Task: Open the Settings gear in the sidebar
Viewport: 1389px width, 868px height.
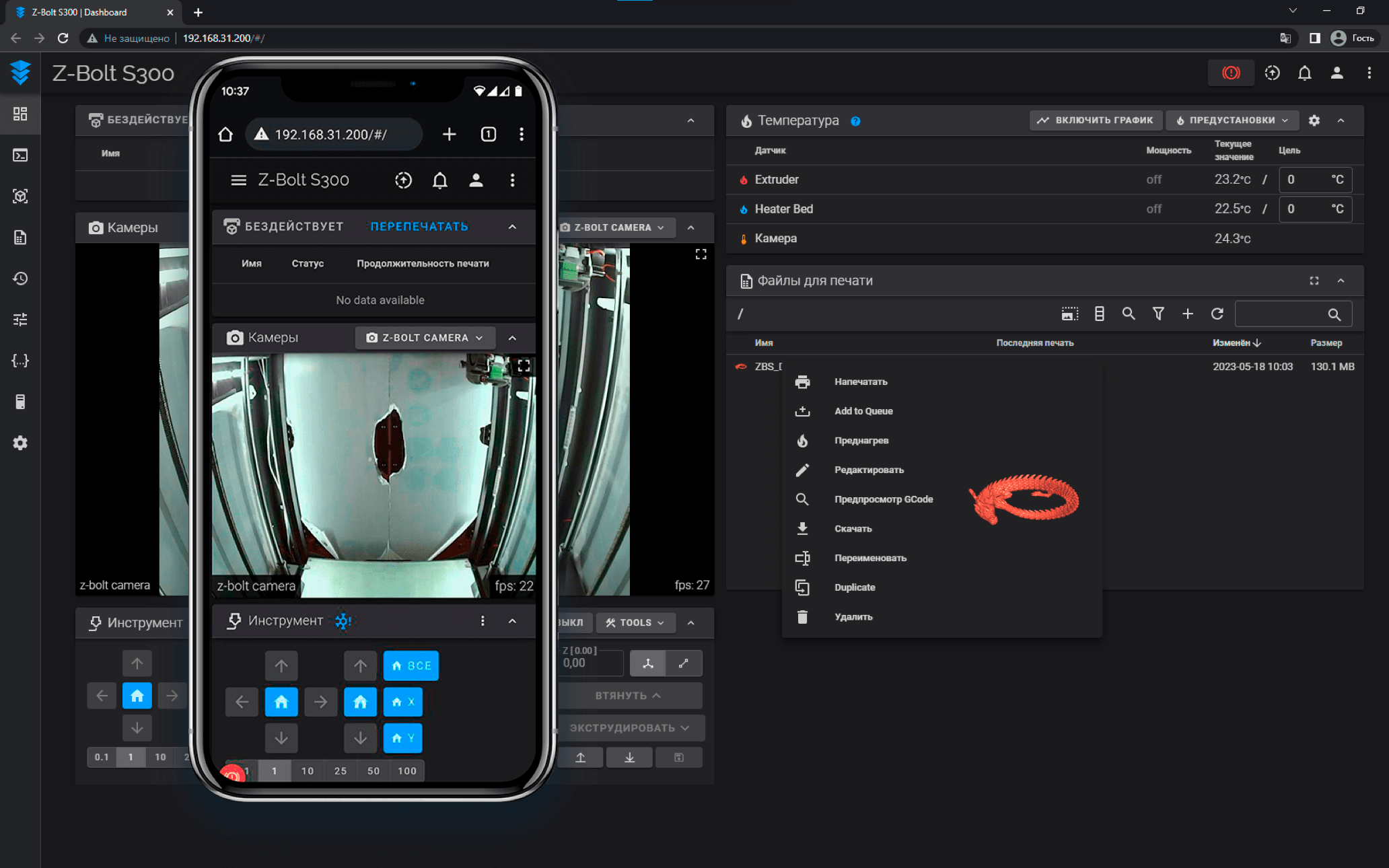Action: (x=20, y=443)
